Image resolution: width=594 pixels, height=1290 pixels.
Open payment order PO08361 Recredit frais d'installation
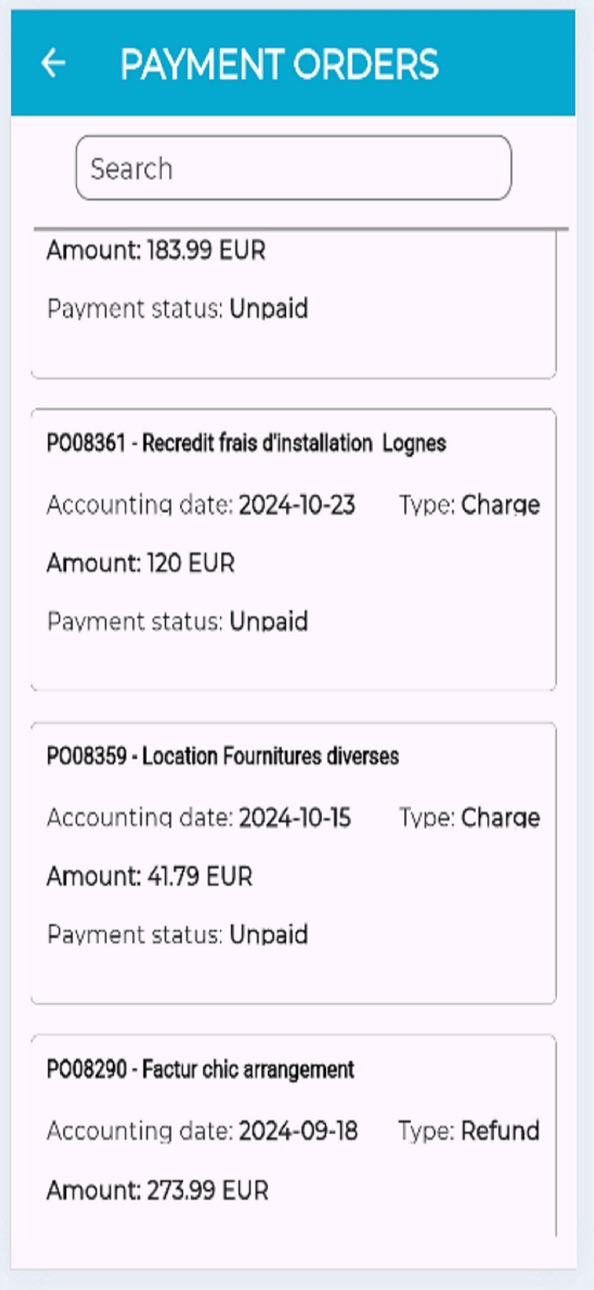[294, 550]
